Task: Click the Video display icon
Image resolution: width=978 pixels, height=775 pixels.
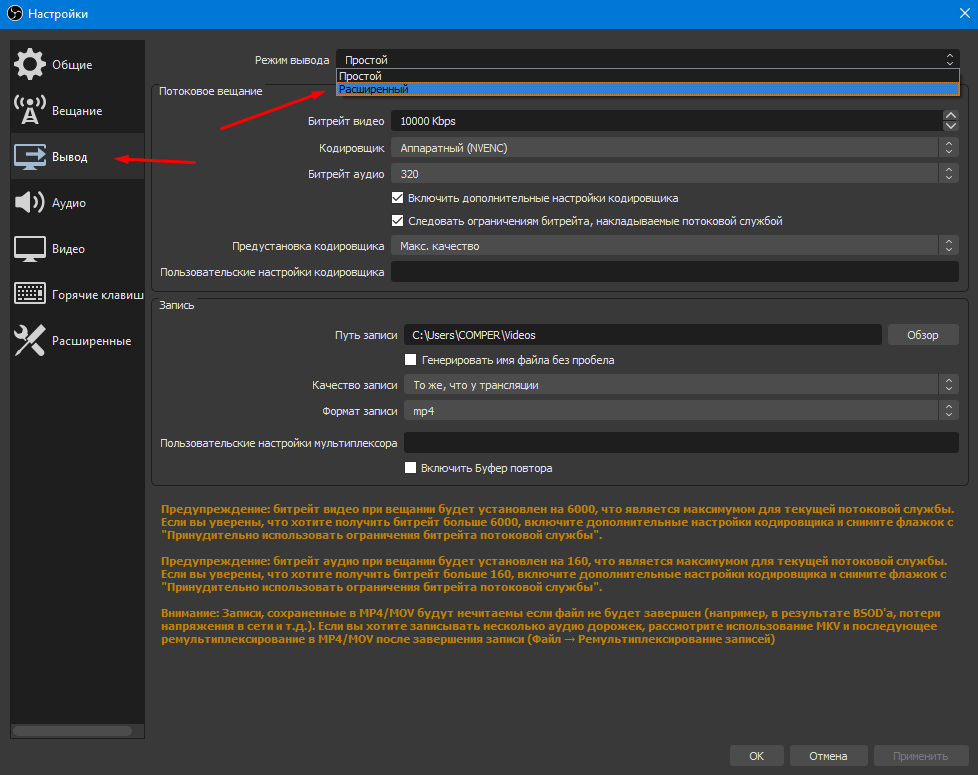Action: pyautogui.click(x=29, y=249)
